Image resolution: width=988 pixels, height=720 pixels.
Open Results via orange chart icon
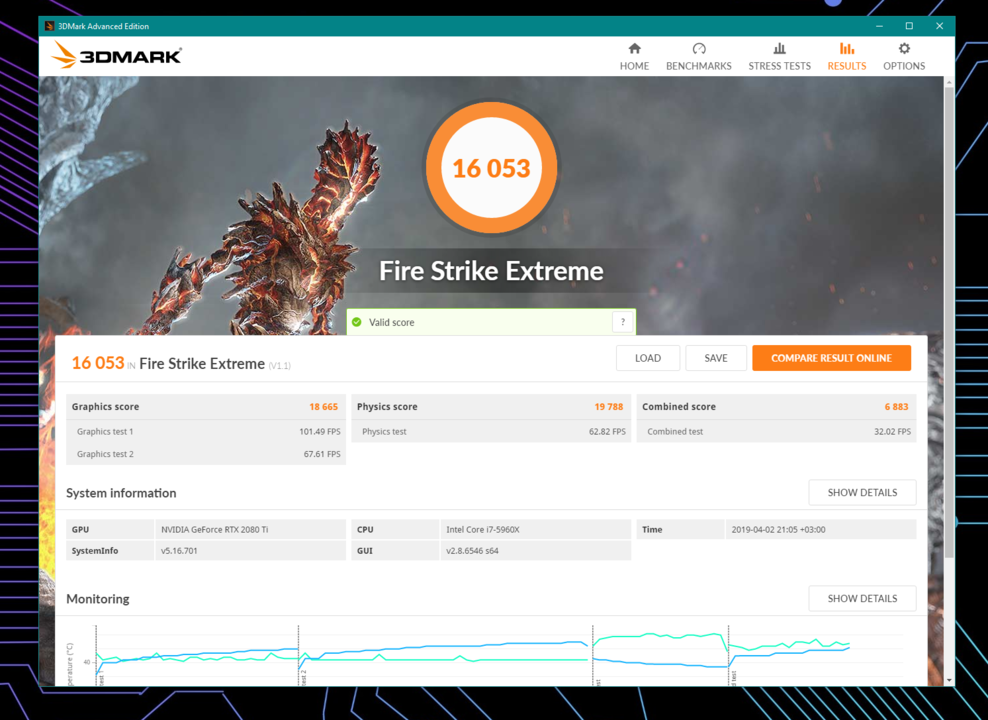(847, 49)
